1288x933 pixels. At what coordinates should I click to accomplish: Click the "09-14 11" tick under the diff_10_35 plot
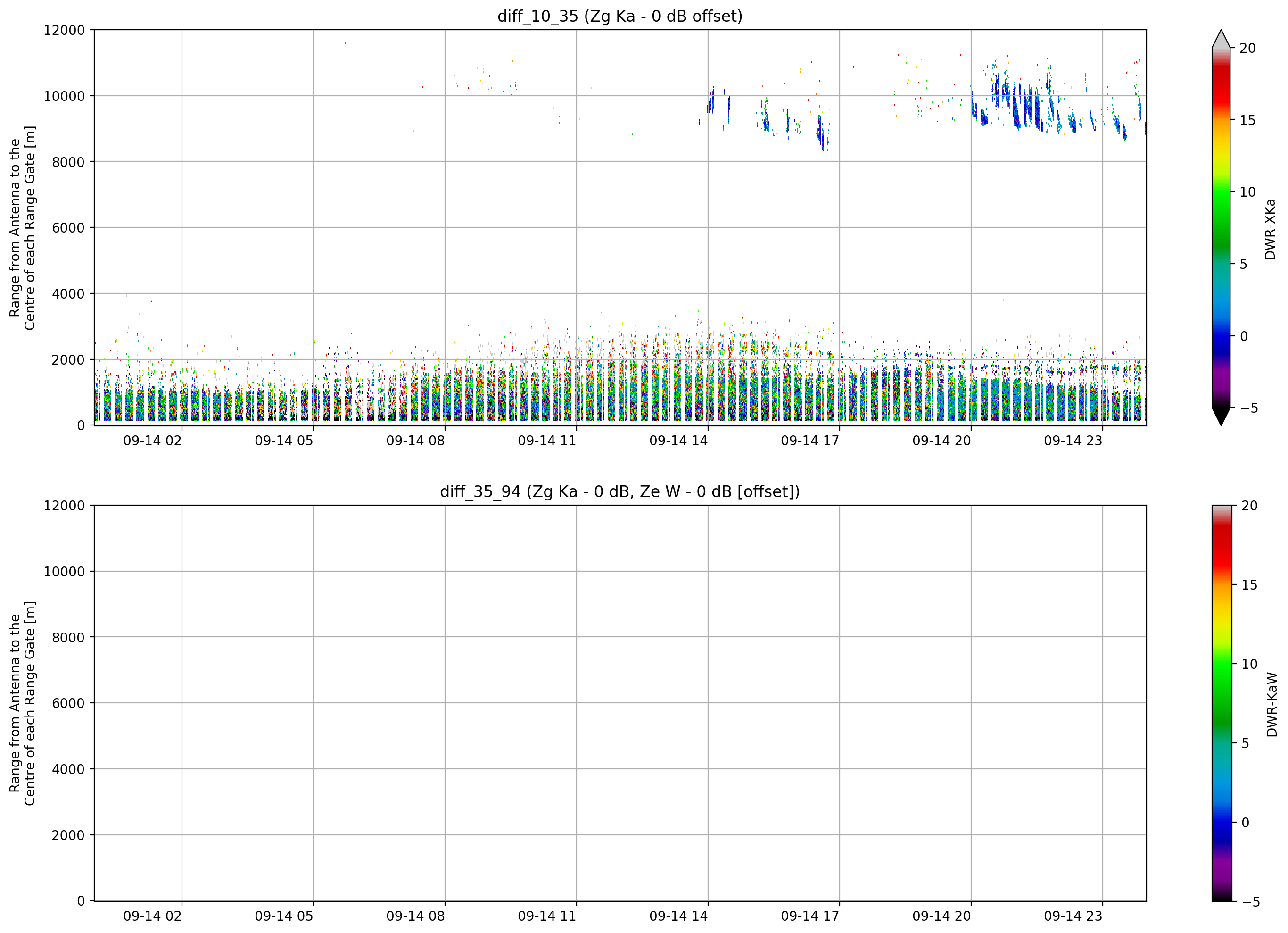(547, 441)
